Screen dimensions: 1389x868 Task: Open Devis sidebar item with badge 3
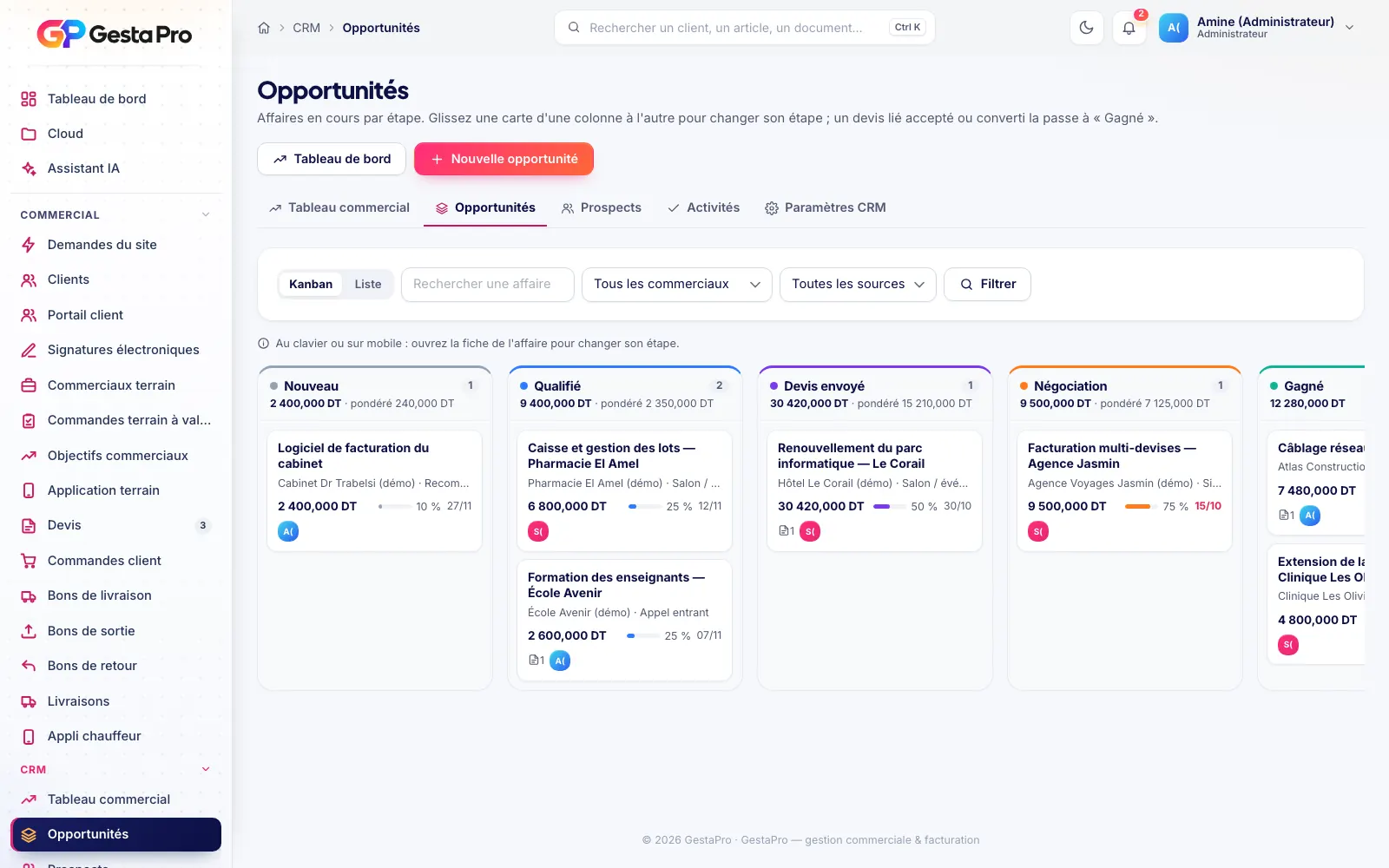click(115, 525)
